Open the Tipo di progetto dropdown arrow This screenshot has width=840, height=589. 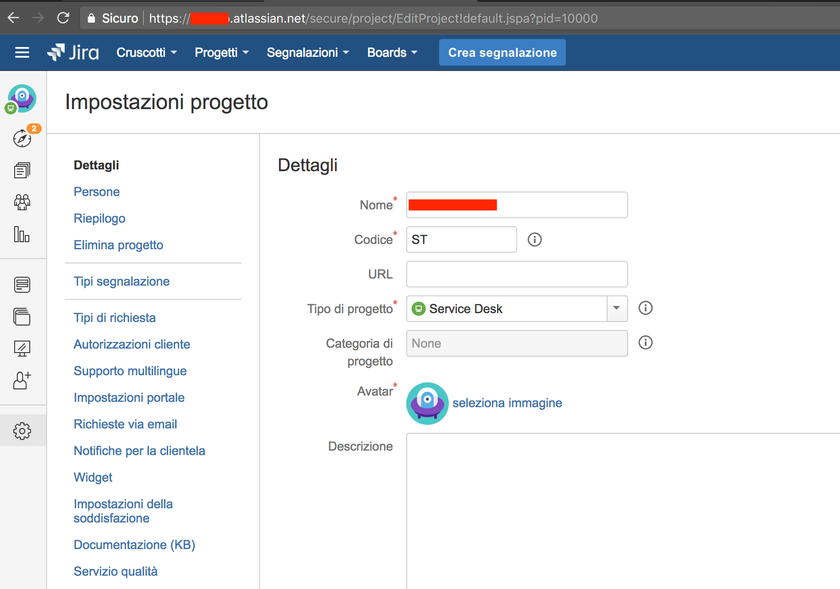pos(617,308)
